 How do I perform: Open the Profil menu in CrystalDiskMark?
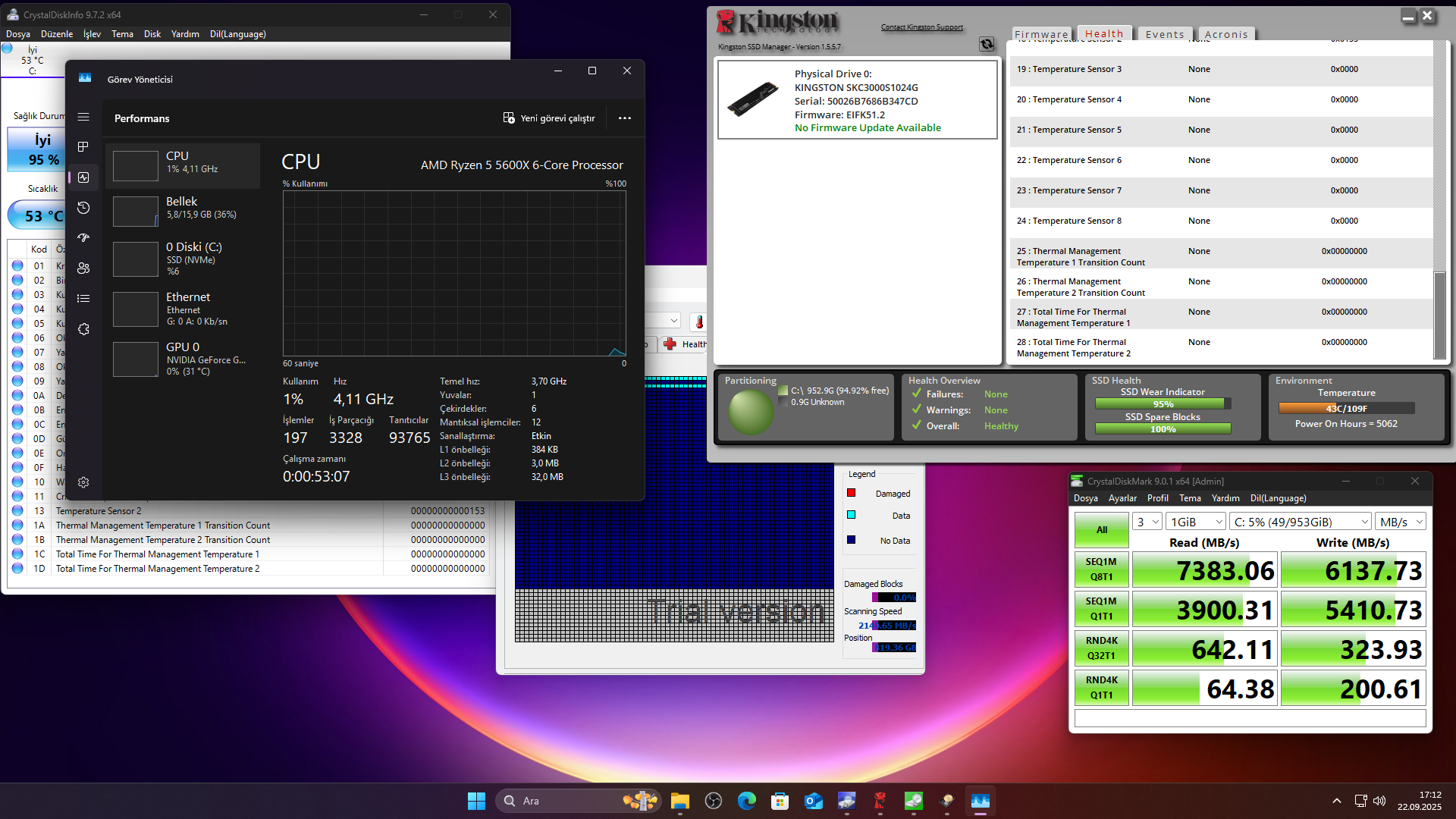point(1158,498)
